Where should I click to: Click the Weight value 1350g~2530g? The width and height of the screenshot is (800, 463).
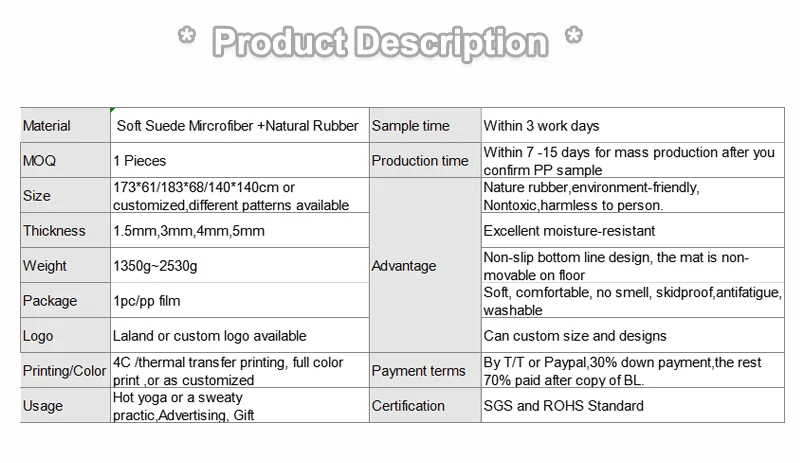(x=238, y=266)
